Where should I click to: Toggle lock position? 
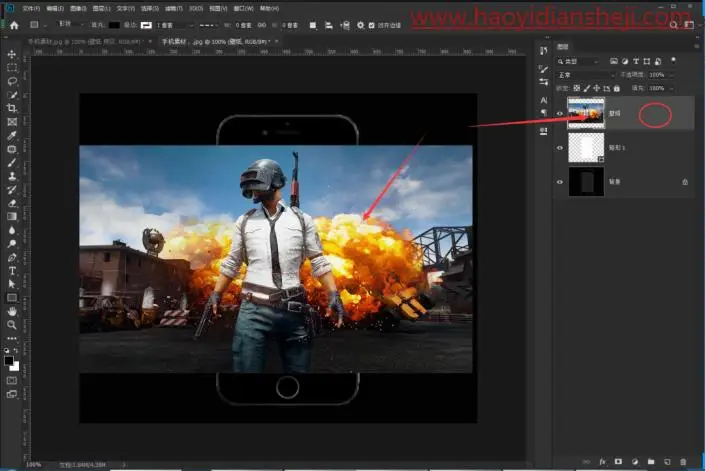[x=597, y=88]
